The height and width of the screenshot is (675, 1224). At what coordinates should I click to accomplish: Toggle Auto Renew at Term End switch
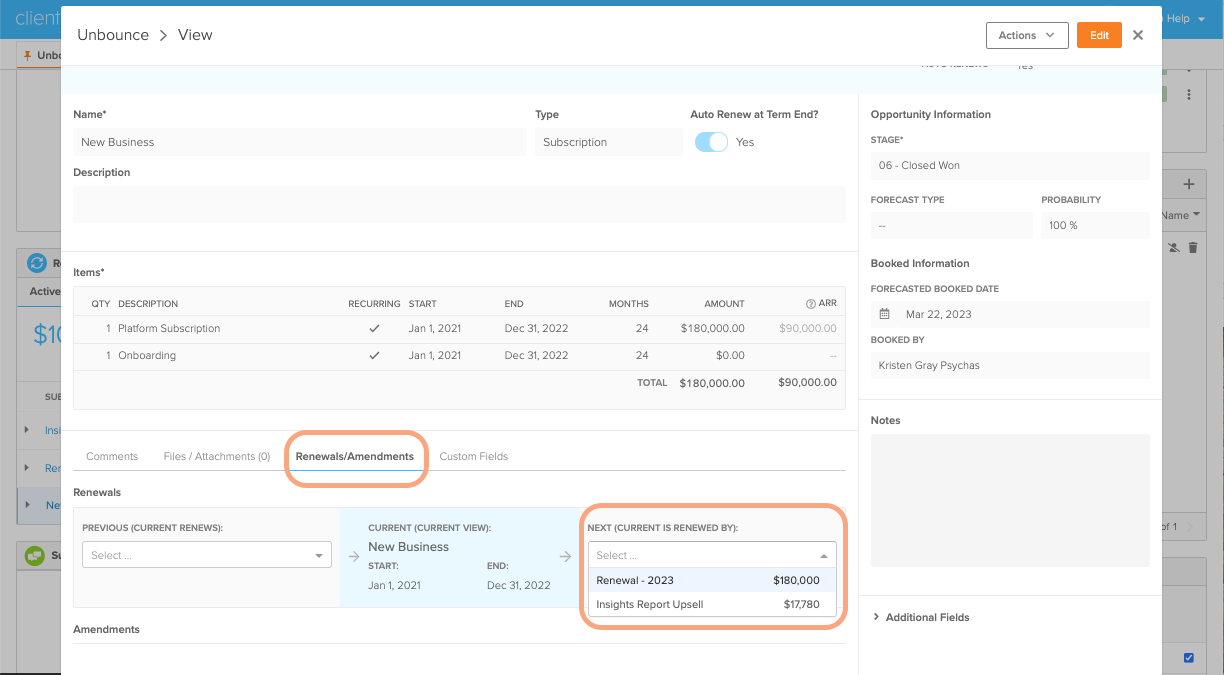(711, 142)
